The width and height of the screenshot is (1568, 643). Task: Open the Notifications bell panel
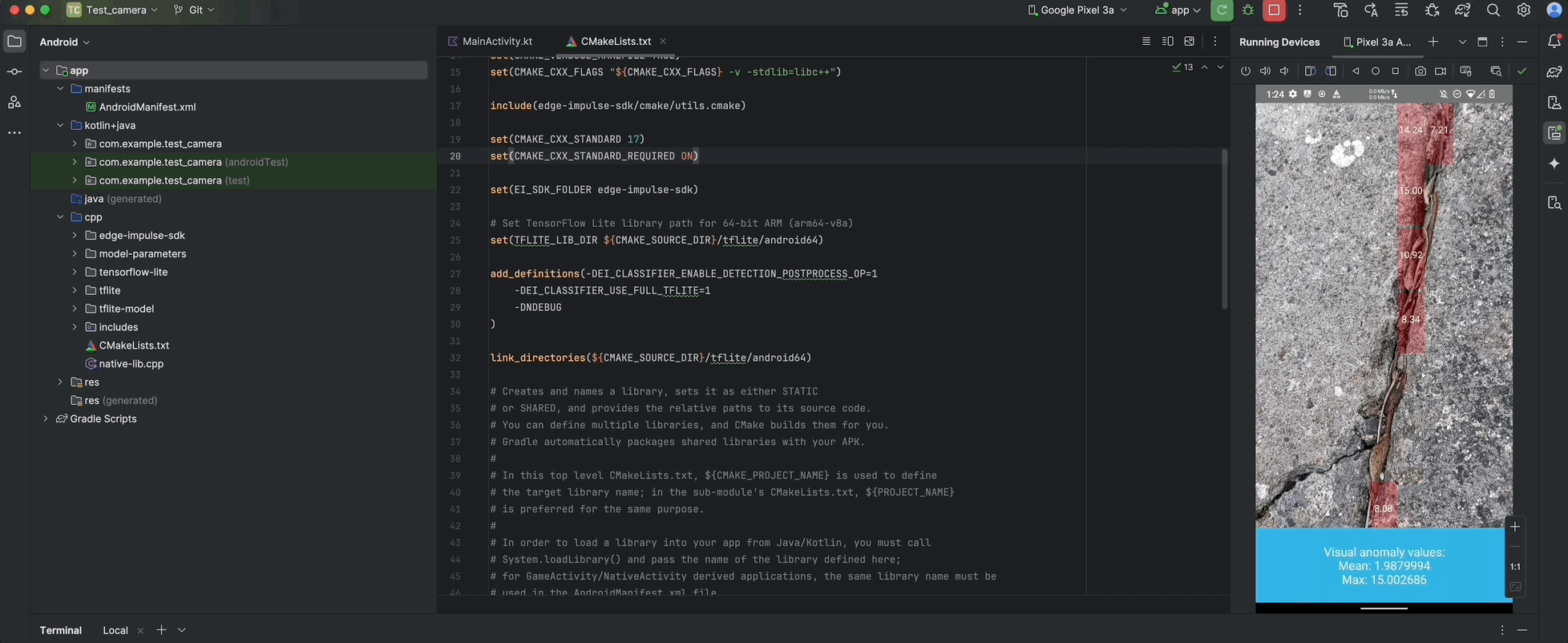tap(1554, 42)
